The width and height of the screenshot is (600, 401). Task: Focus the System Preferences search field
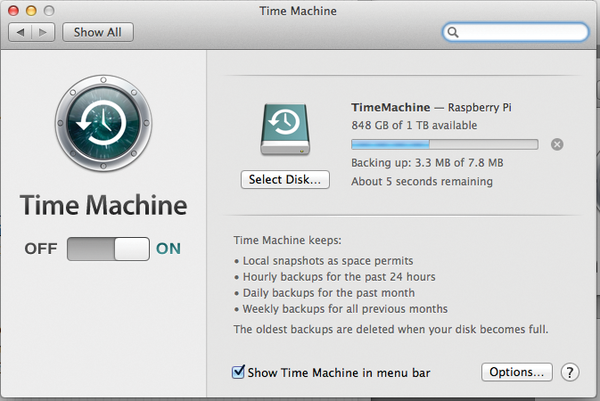coord(515,32)
